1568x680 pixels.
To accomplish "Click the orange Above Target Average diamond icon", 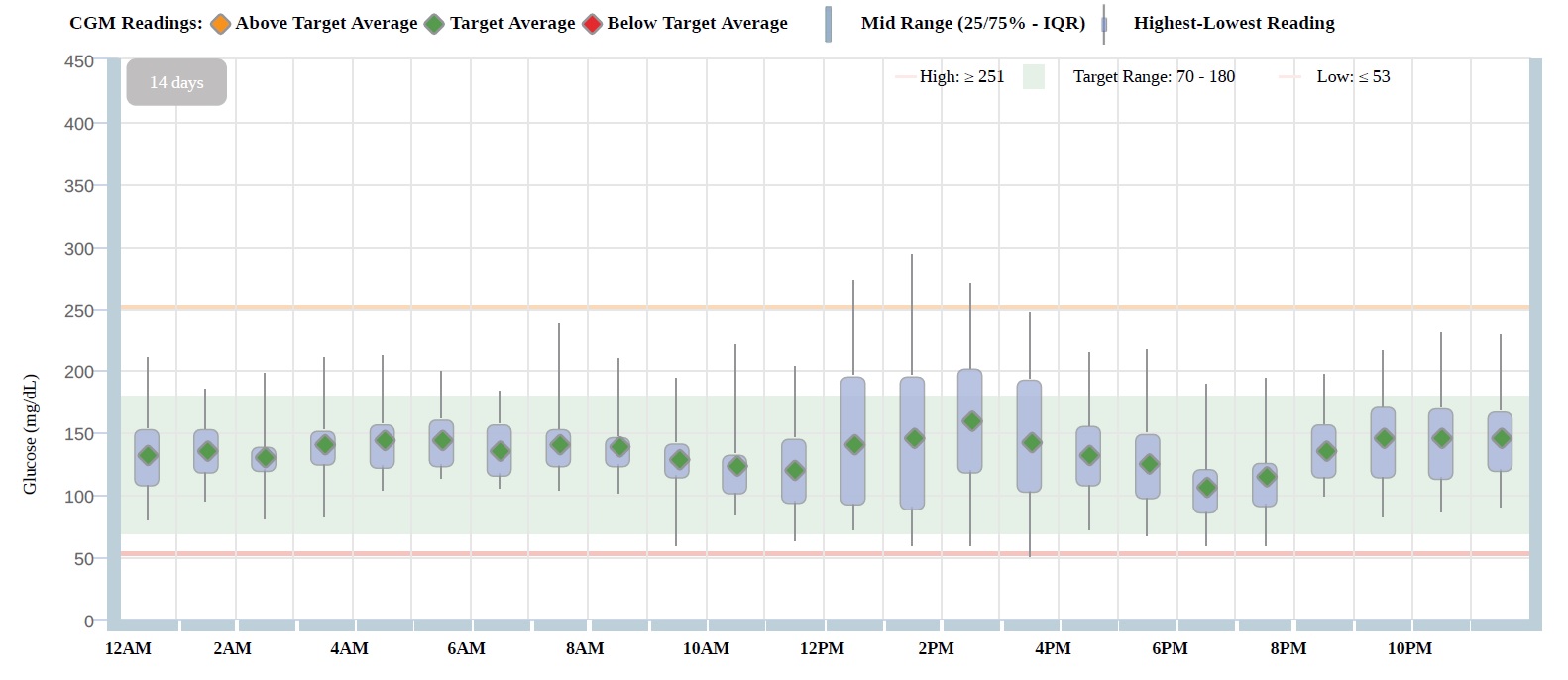I will click(220, 24).
